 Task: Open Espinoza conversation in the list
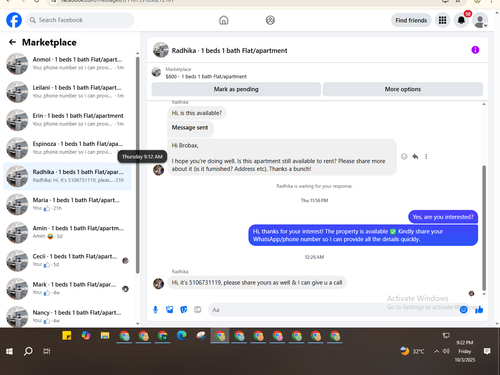pos(67,148)
